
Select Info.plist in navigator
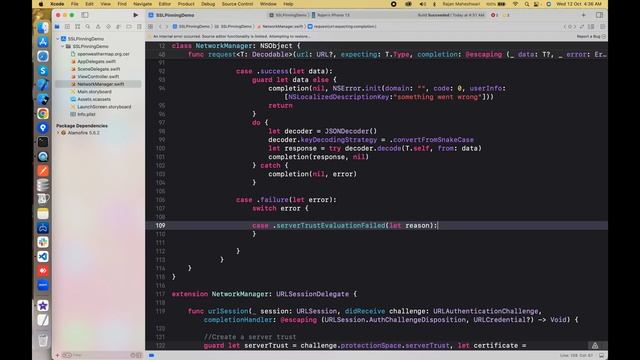tap(86, 114)
